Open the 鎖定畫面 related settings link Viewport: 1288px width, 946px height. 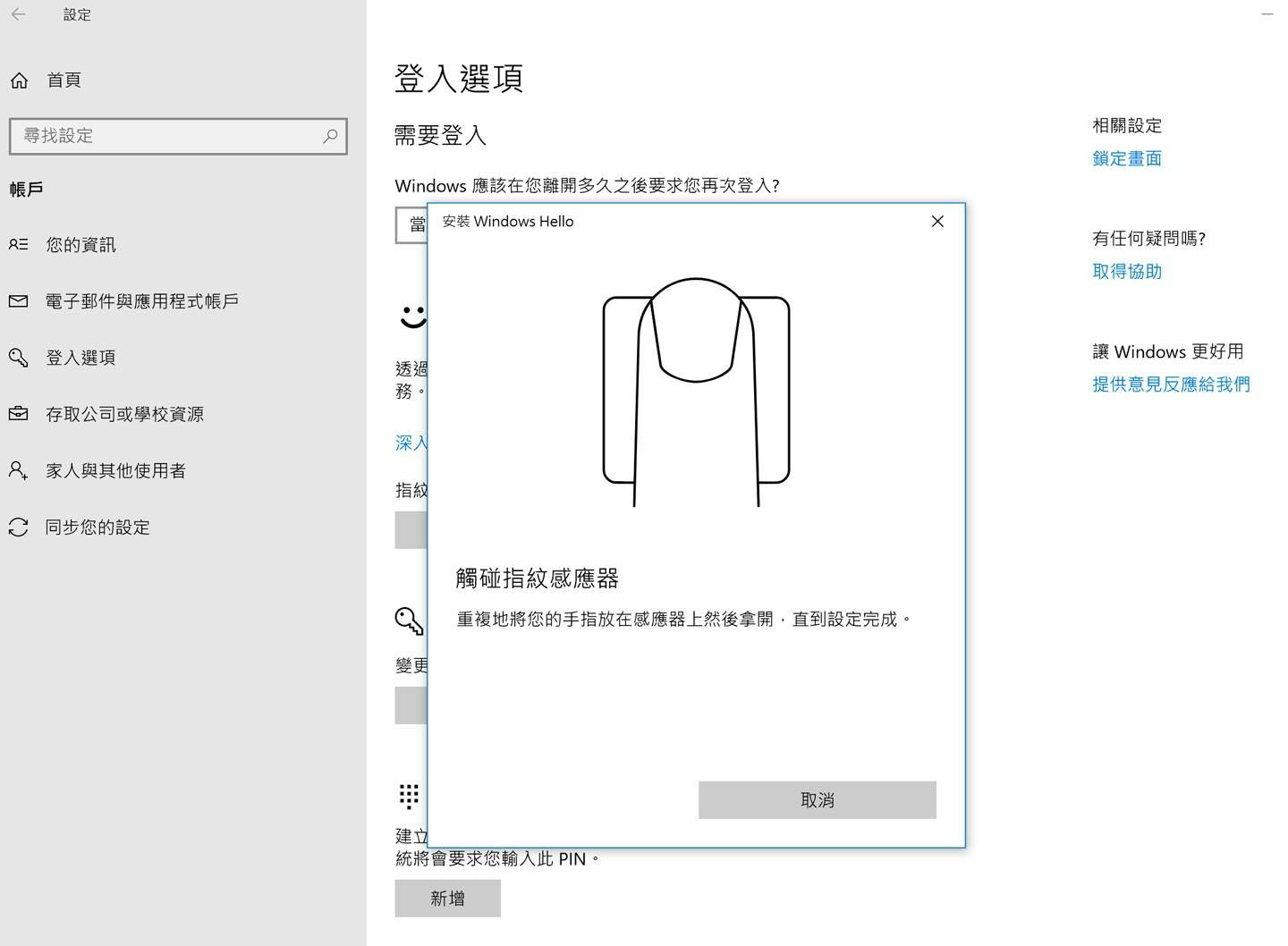1126,158
